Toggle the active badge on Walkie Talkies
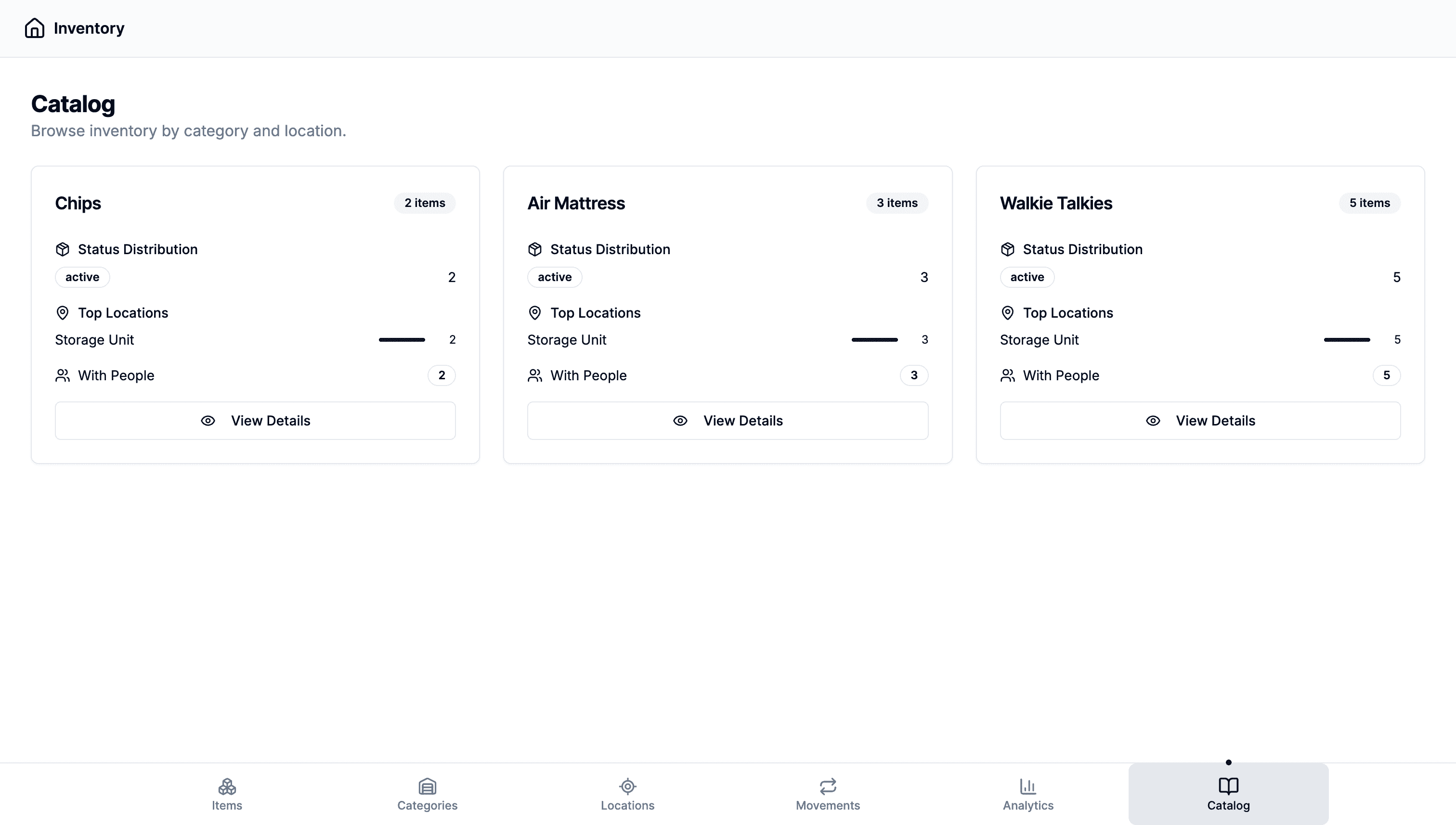 [1027, 276]
